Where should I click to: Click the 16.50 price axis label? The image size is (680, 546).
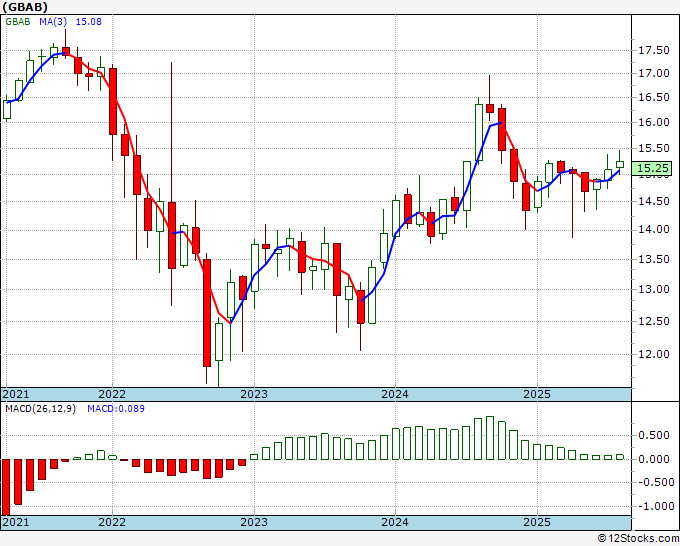point(654,97)
